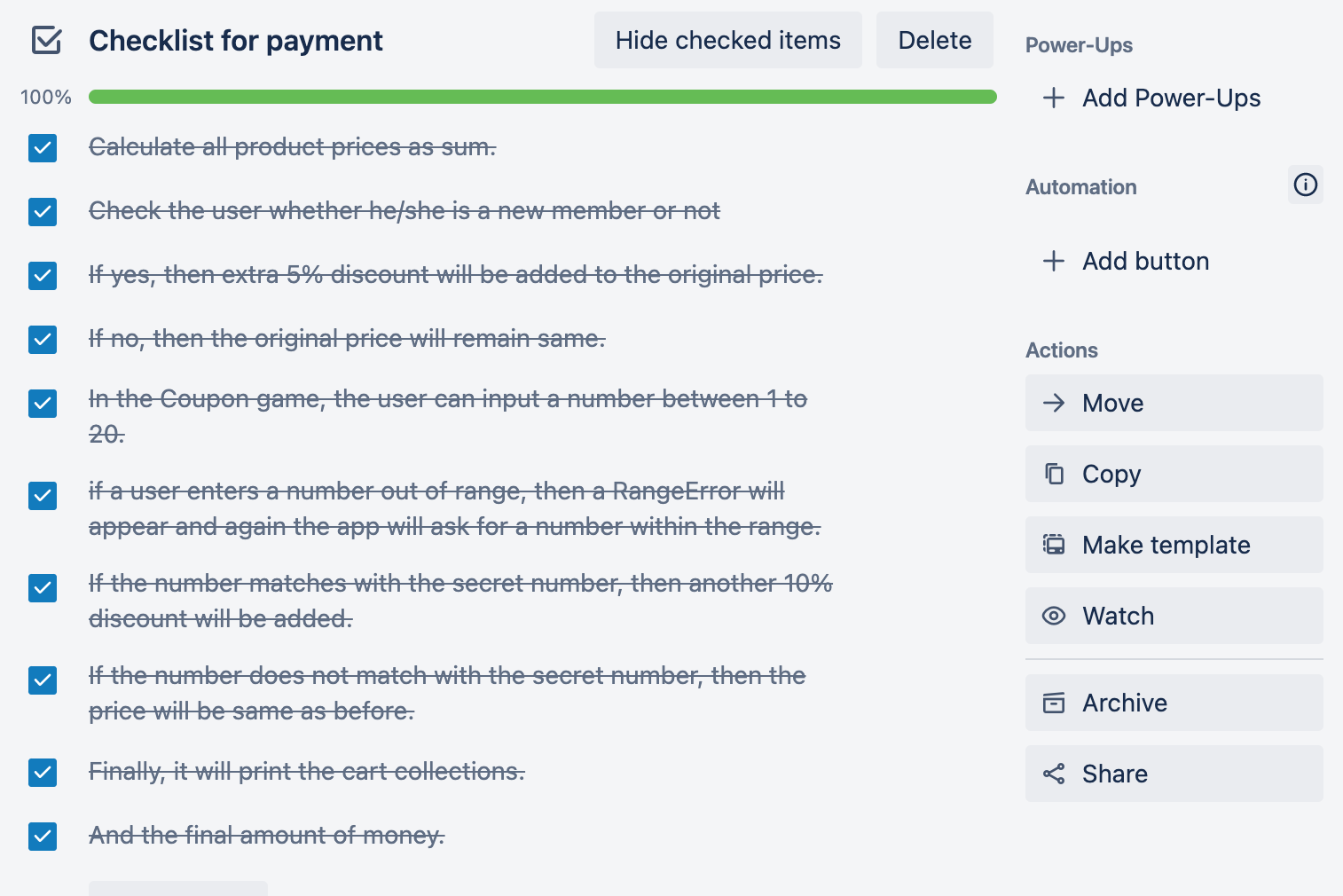Click the Copy icon in Actions
This screenshot has width=1343, height=896.
(1054, 474)
